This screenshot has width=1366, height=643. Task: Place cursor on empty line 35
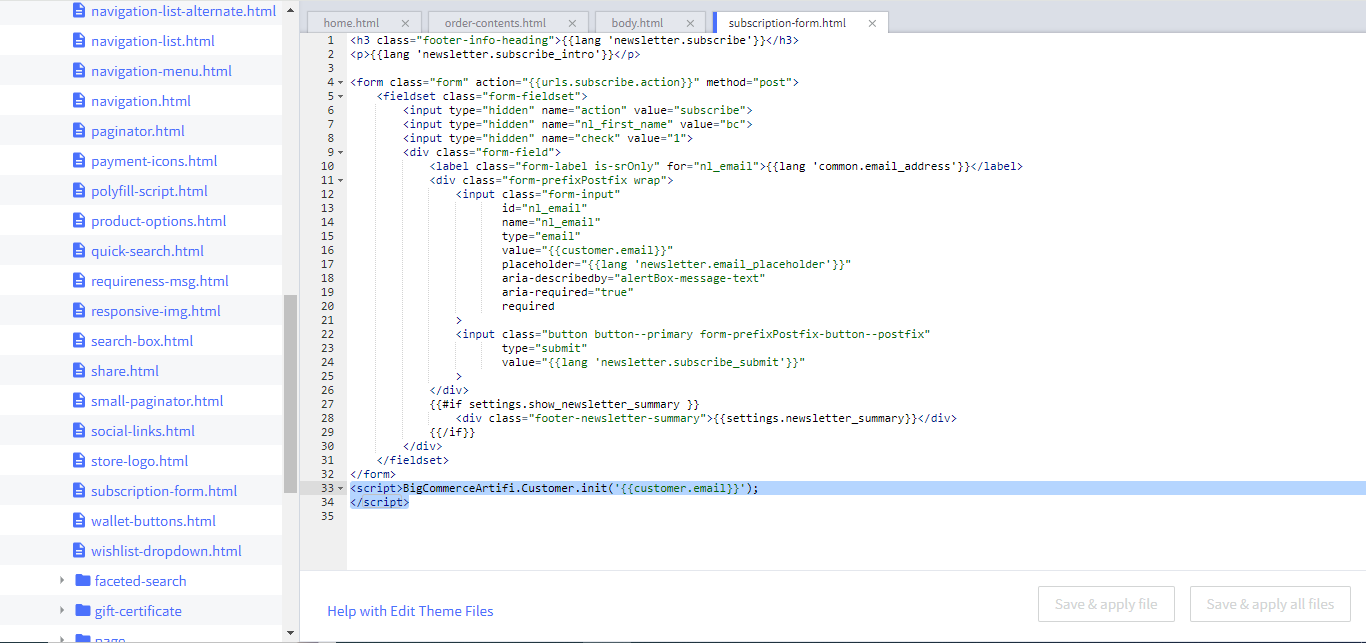[856, 516]
